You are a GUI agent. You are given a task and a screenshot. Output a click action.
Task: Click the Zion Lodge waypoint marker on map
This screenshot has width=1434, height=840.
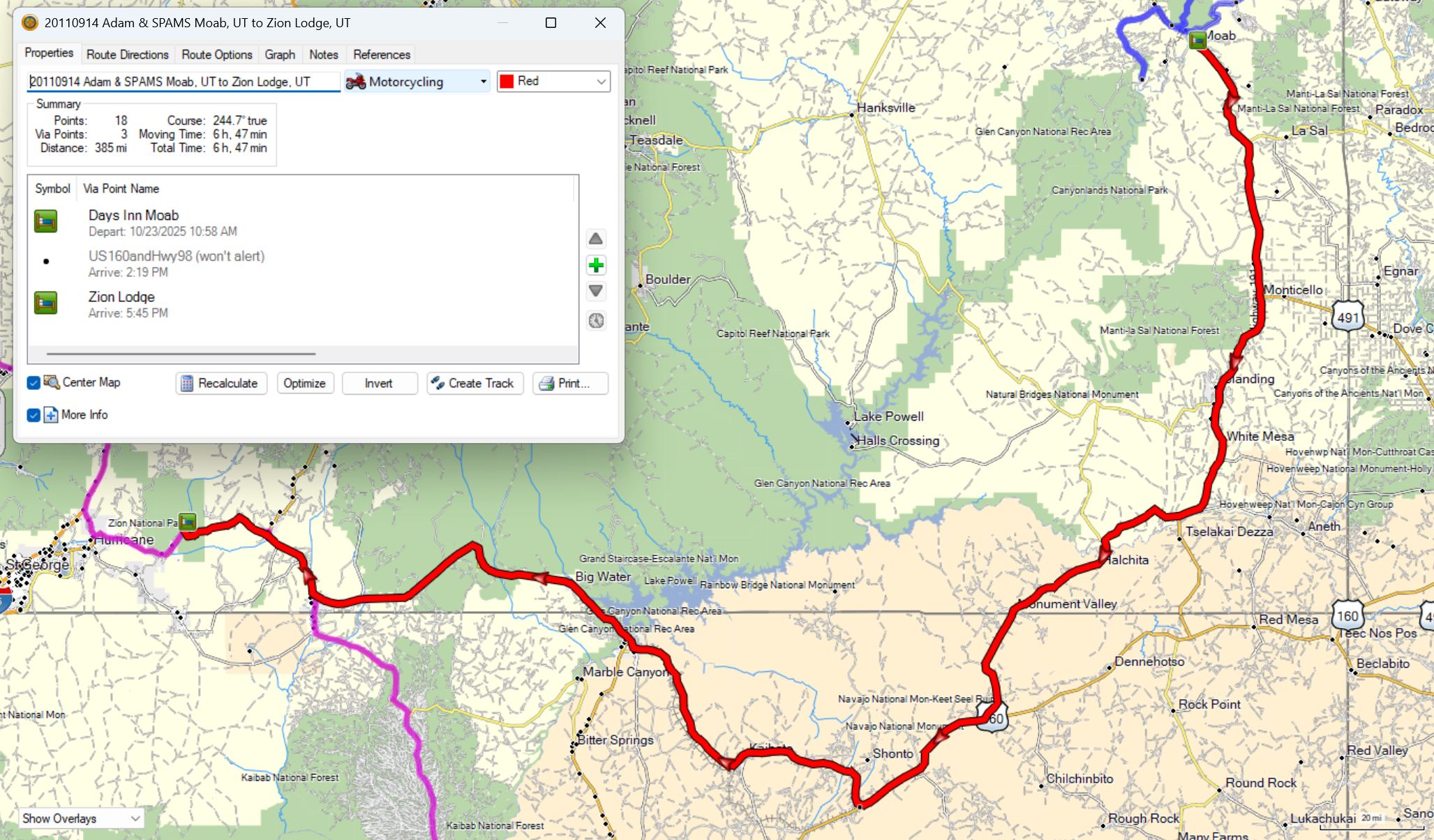187,521
